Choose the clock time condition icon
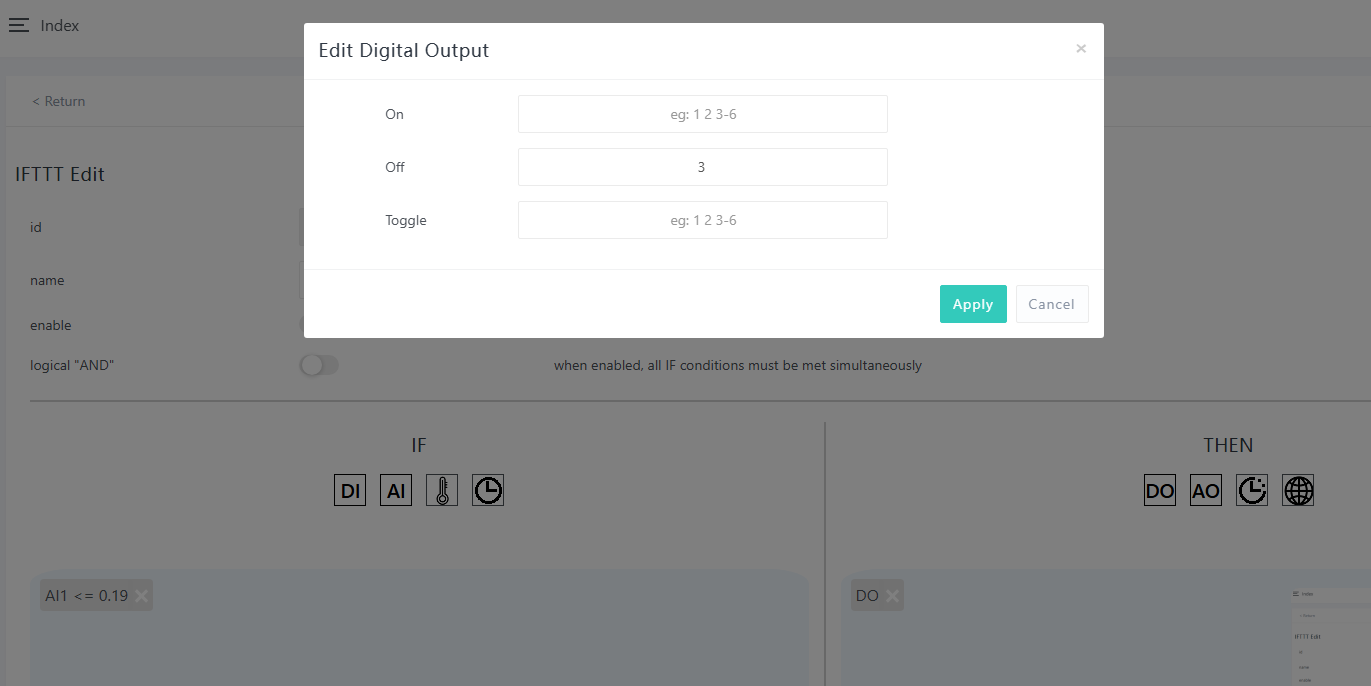 (x=488, y=490)
